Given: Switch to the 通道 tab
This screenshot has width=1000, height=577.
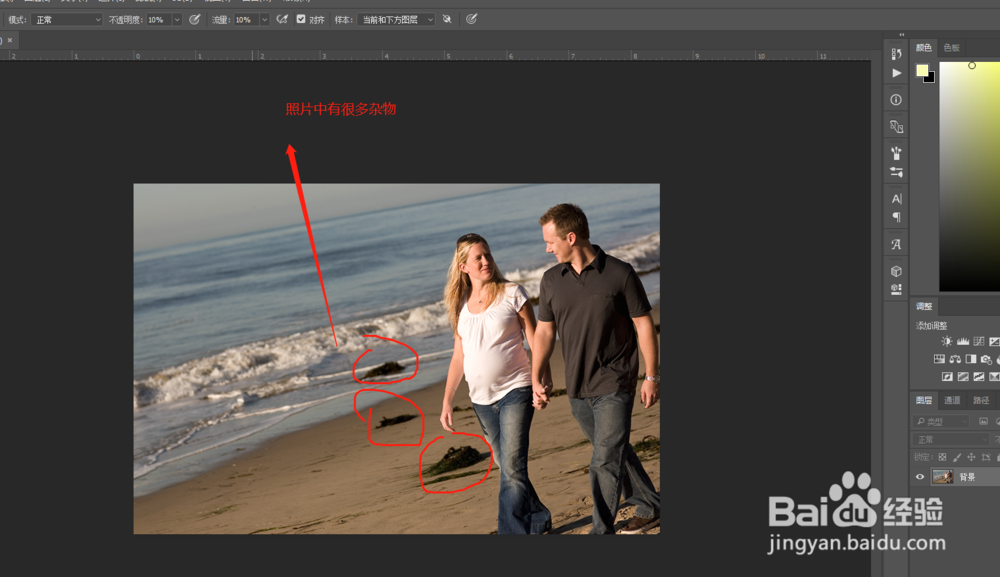Looking at the screenshot, I should click(x=952, y=400).
